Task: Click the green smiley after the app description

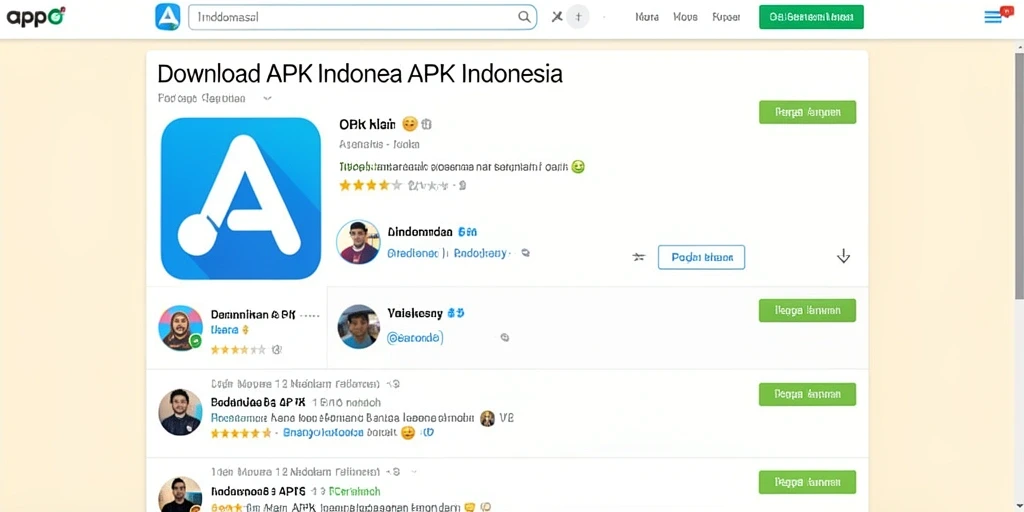Action: coord(577,167)
